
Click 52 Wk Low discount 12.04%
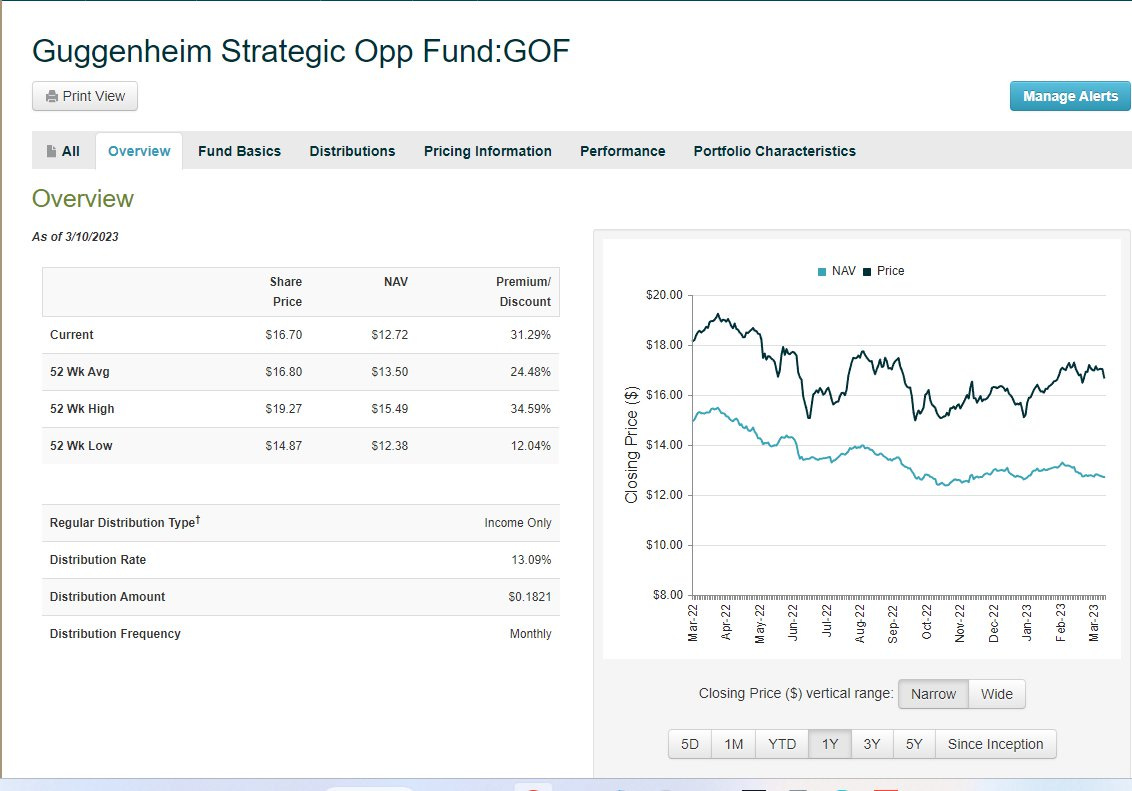pyautogui.click(x=531, y=445)
